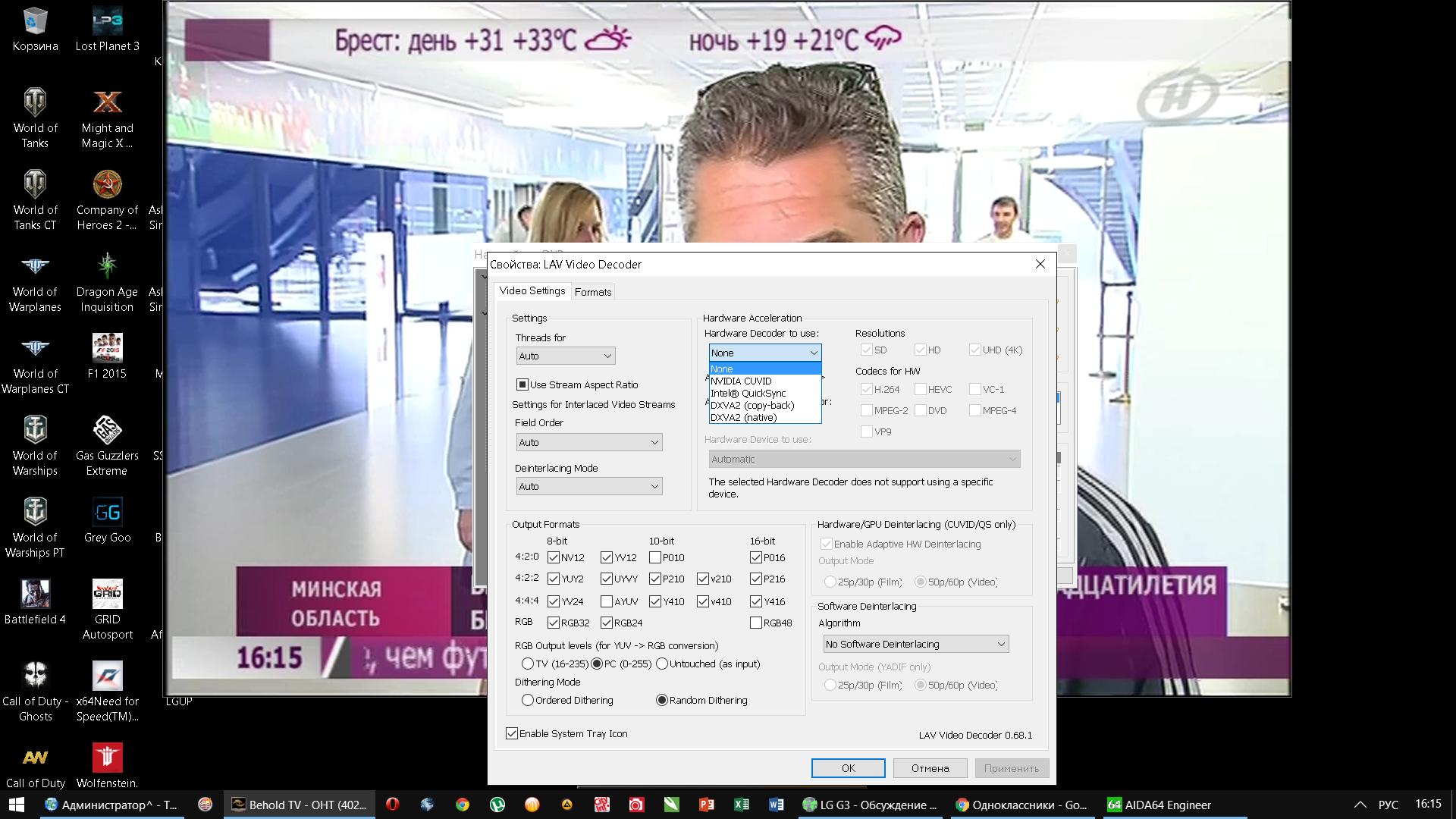Open World of Tanks CT shortcut

click(35, 199)
